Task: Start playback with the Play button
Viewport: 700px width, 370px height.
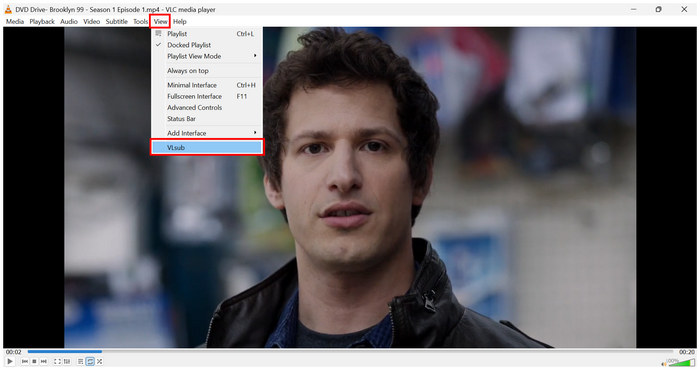Action: [x=10, y=361]
